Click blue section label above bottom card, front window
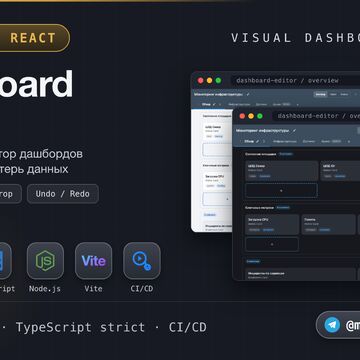 (253, 262)
